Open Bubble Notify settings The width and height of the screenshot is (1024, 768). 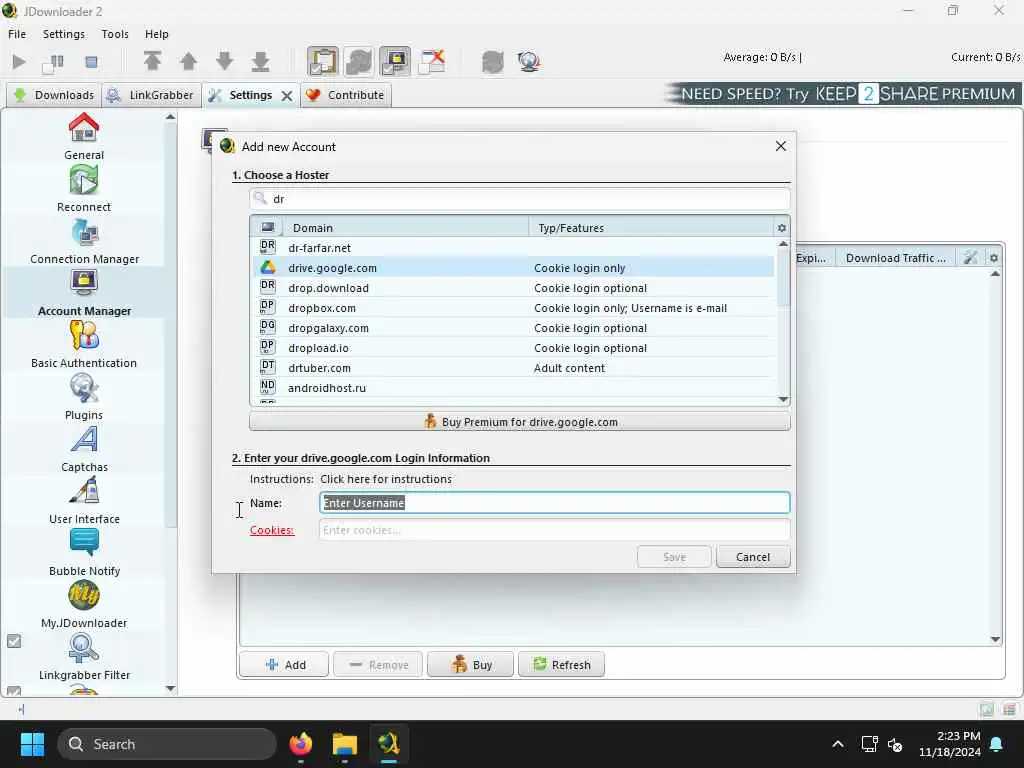tap(84, 552)
